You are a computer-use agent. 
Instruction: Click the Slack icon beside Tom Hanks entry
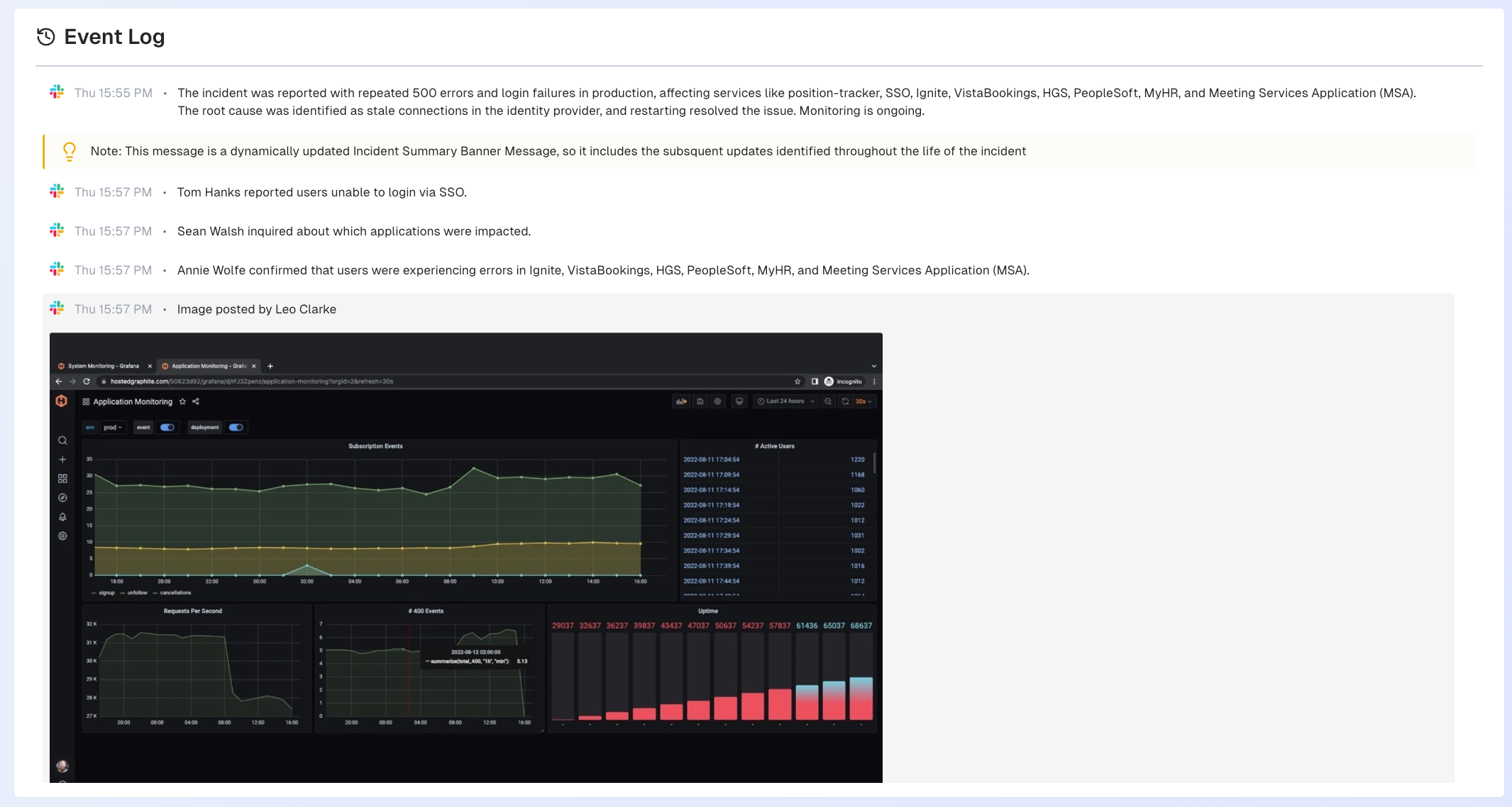[57, 191]
